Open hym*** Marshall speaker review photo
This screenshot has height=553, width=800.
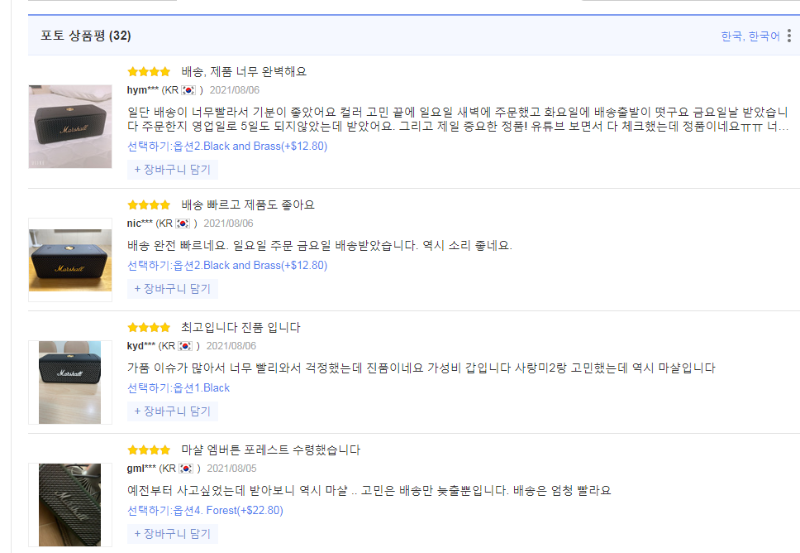pos(70,127)
